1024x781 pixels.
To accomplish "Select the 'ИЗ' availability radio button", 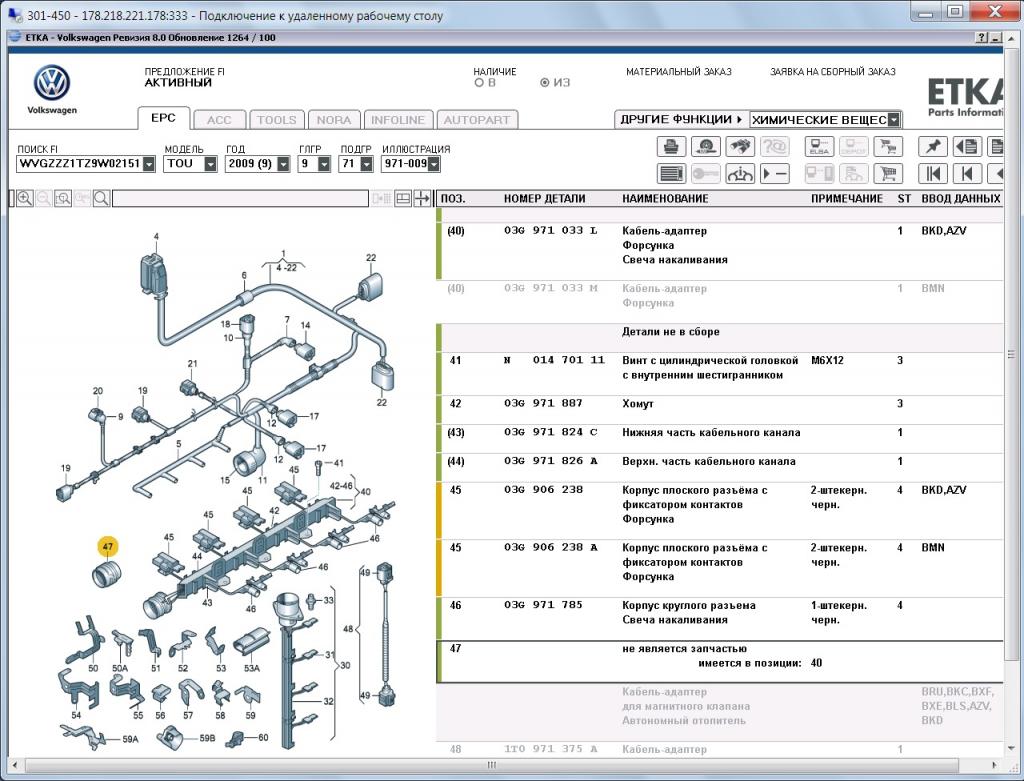I will click(545, 83).
